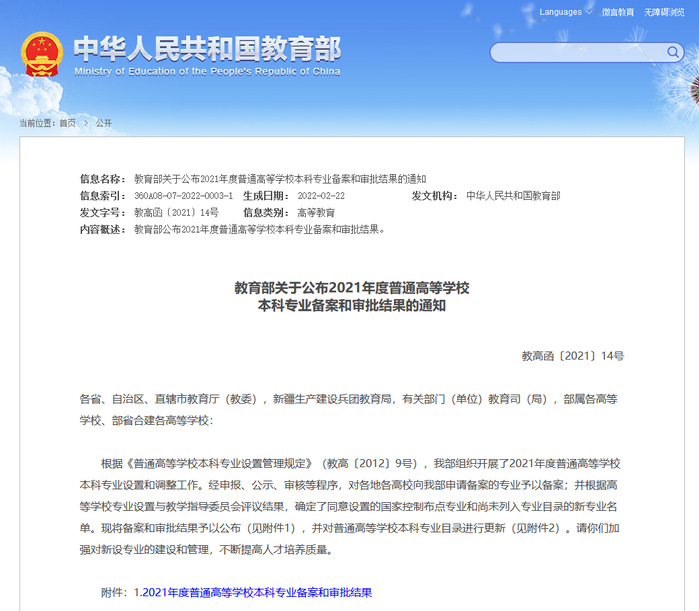Focus the site search input box
The width and height of the screenshot is (699, 611).
pyautogui.click(x=572, y=53)
